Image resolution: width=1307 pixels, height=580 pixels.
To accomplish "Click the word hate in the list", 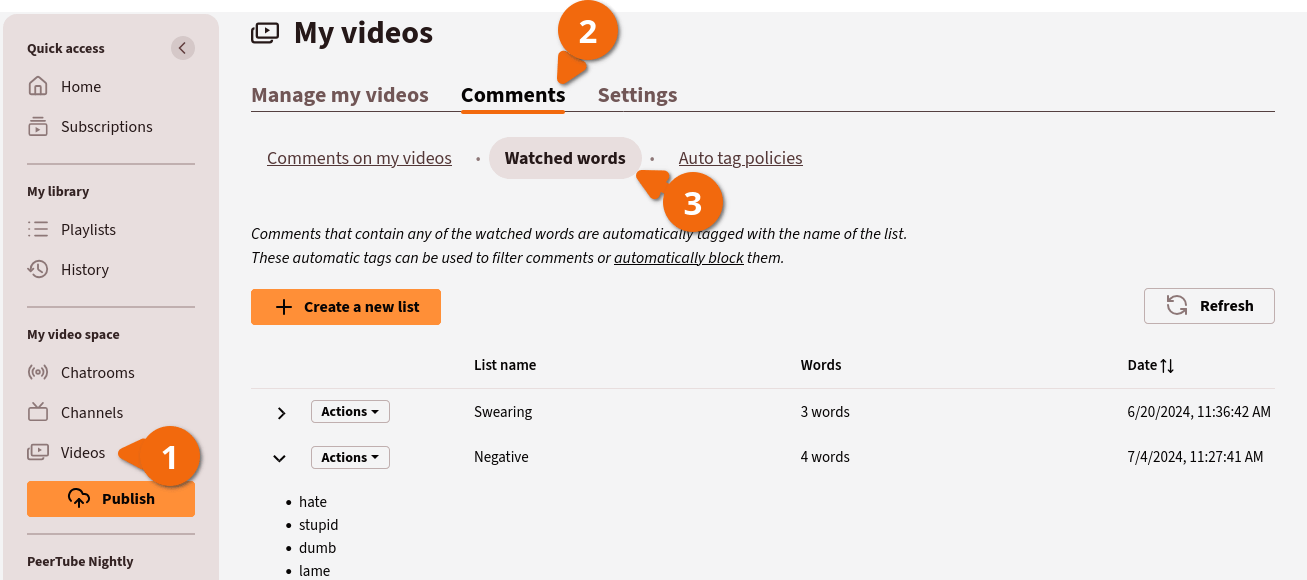I will [313, 502].
